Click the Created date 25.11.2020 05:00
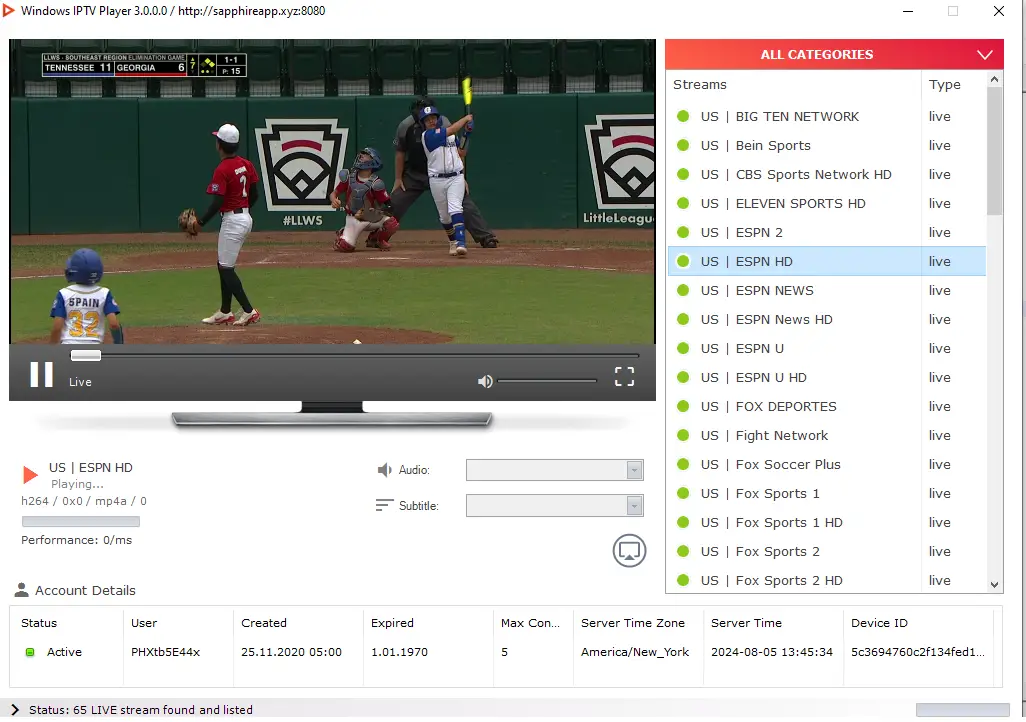Image resolution: width=1026 pixels, height=722 pixels. pyautogui.click(x=291, y=652)
